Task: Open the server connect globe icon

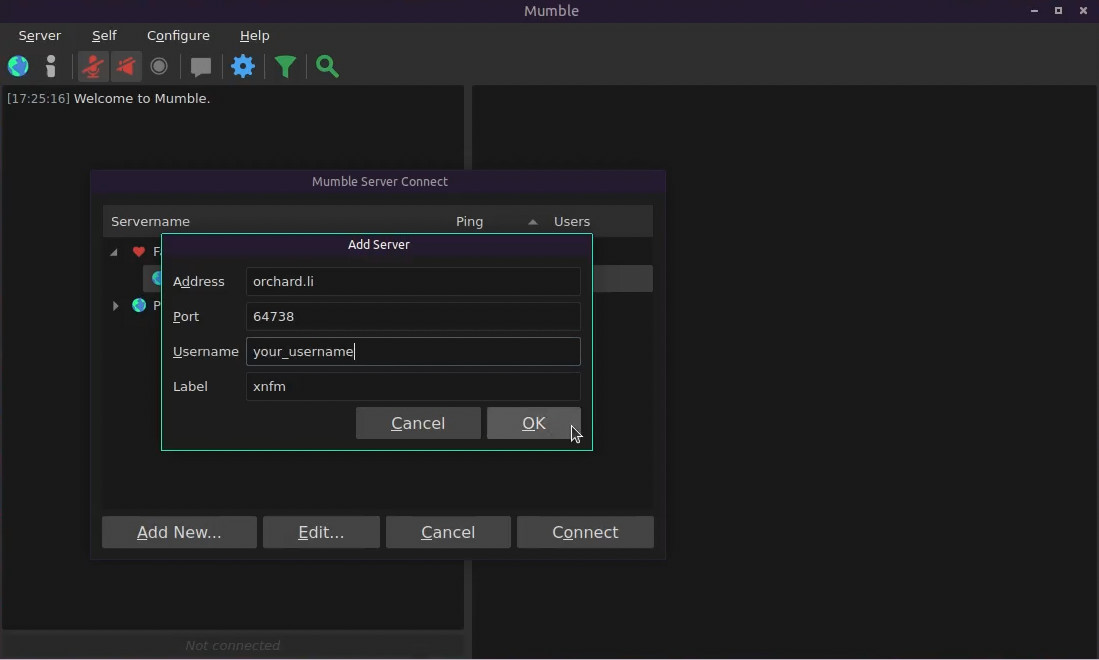Action: click(18, 67)
